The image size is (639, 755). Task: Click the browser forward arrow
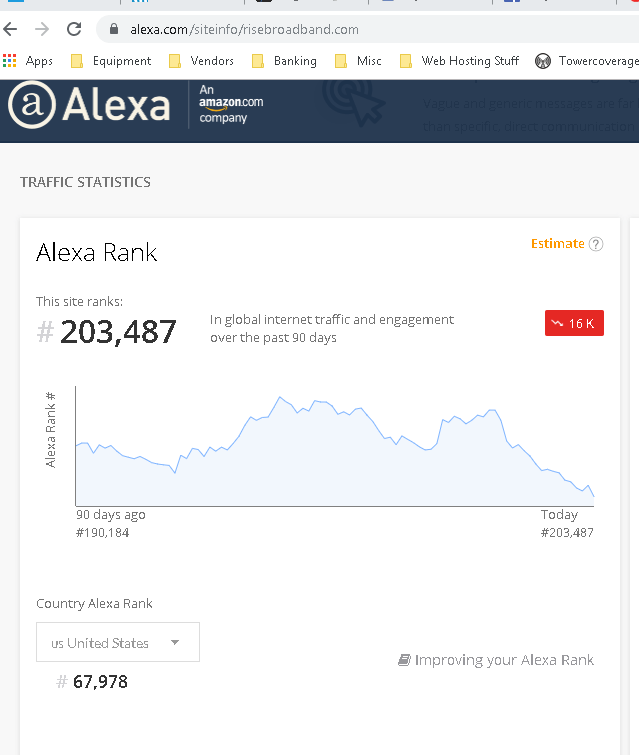[42, 29]
